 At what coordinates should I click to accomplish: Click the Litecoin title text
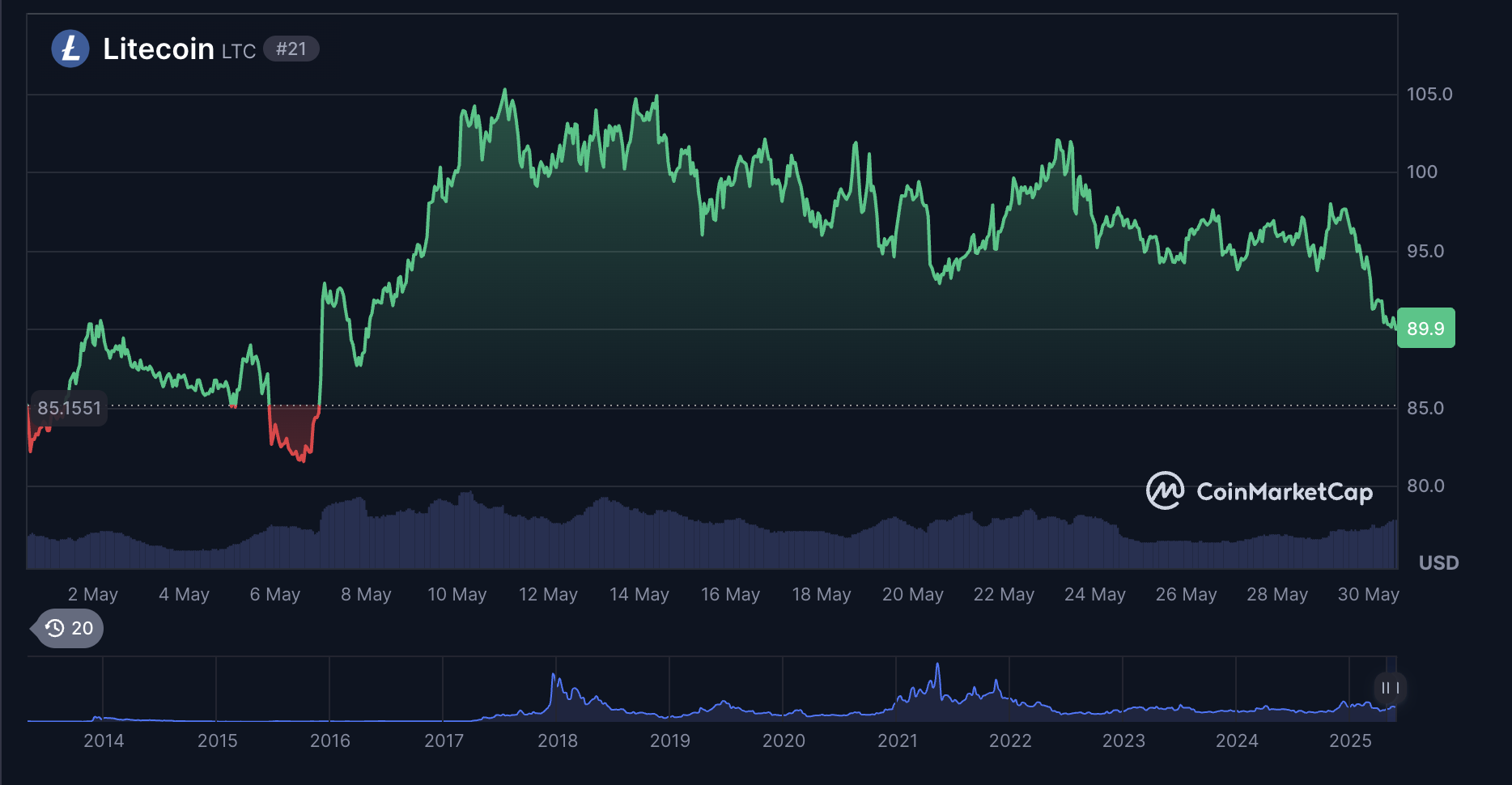[159, 49]
